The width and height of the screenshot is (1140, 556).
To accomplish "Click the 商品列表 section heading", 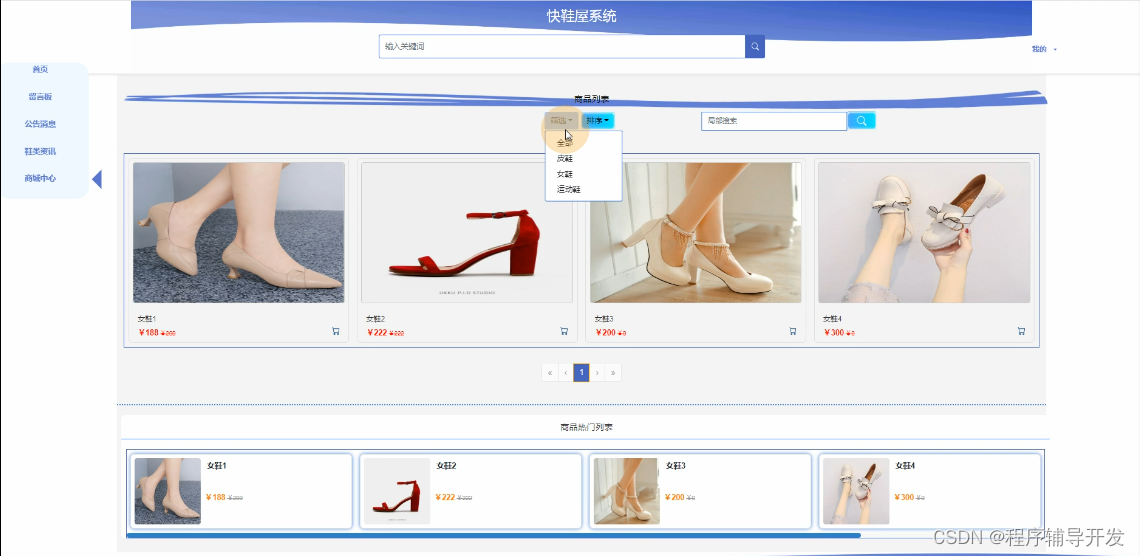I will point(591,99).
